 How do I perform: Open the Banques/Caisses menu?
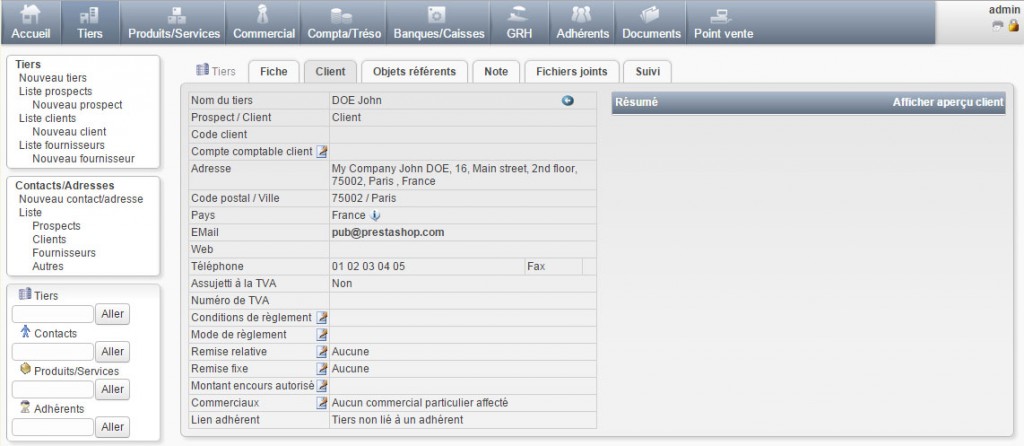point(439,23)
